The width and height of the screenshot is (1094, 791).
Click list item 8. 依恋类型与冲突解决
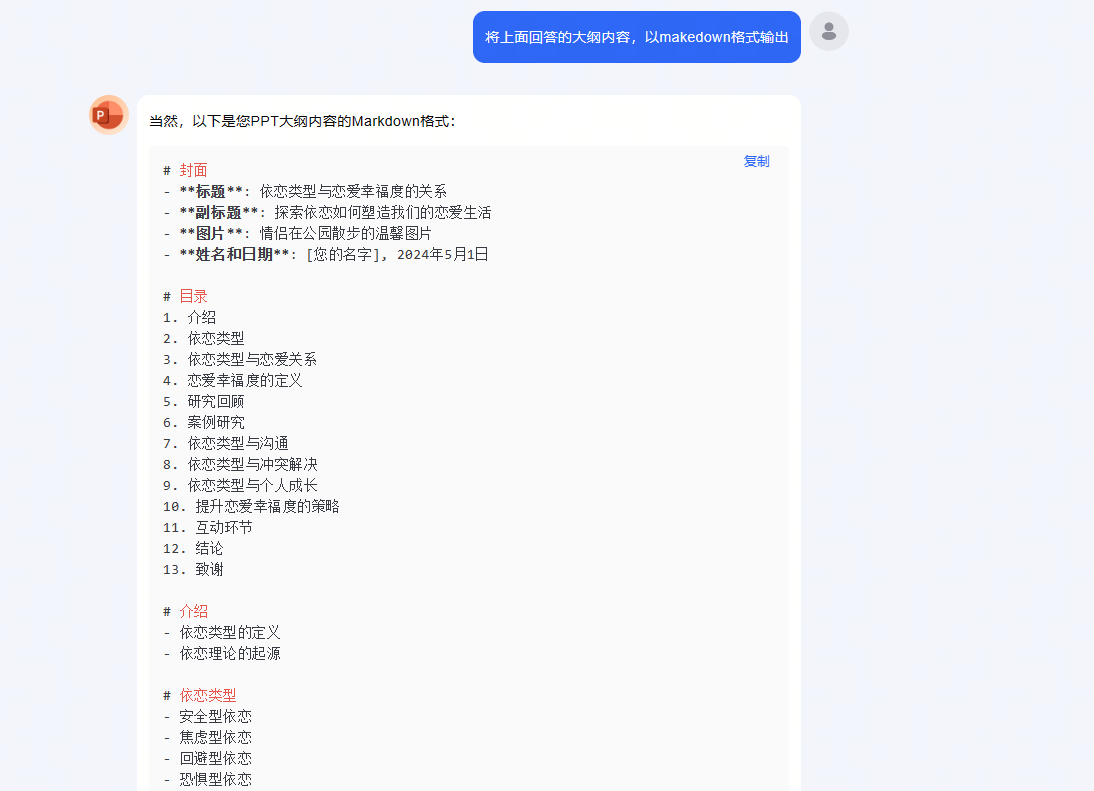[x=240, y=464]
